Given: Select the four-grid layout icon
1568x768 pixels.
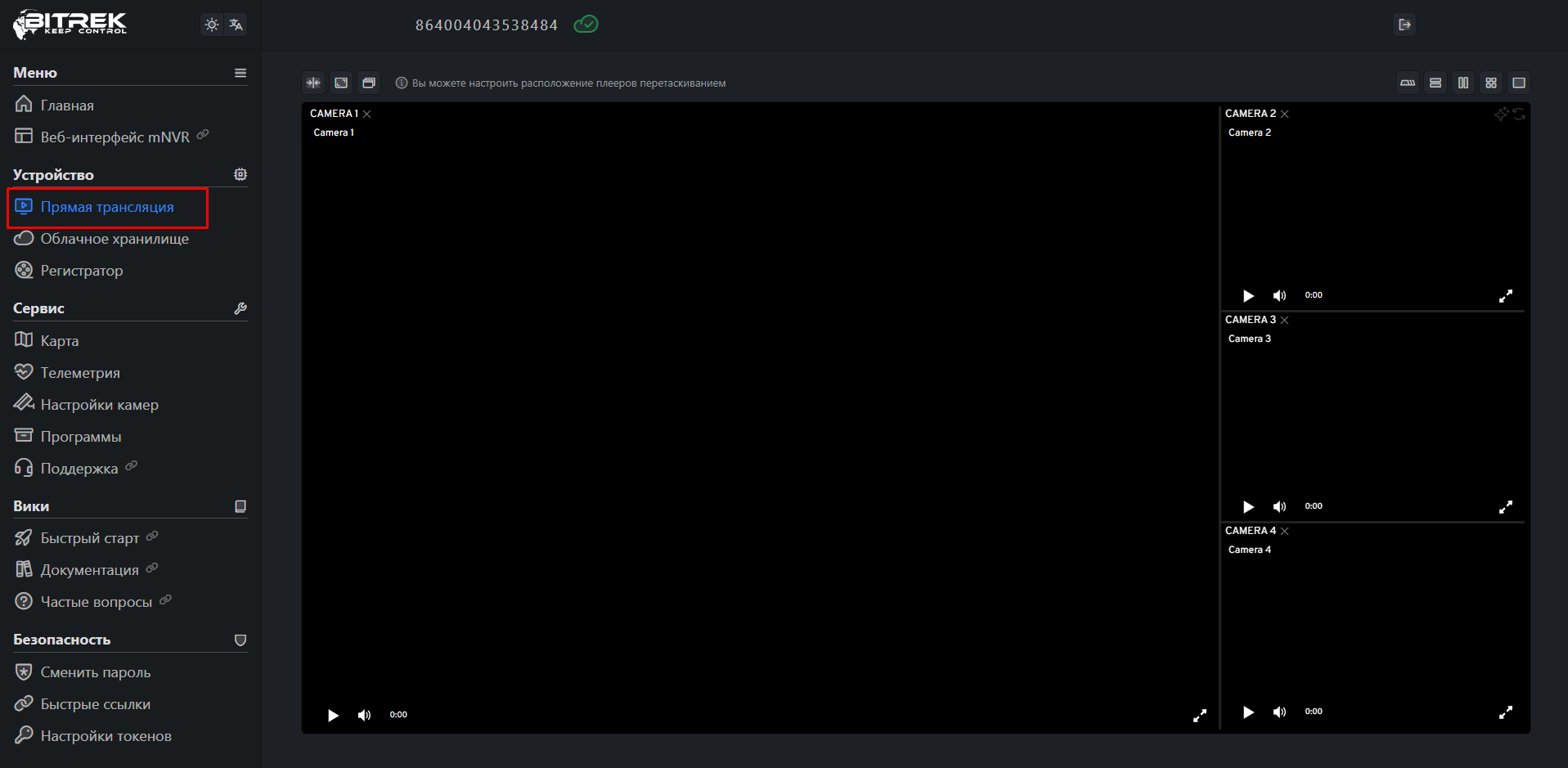Looking at the screenshot, I should pos(1491,83).
